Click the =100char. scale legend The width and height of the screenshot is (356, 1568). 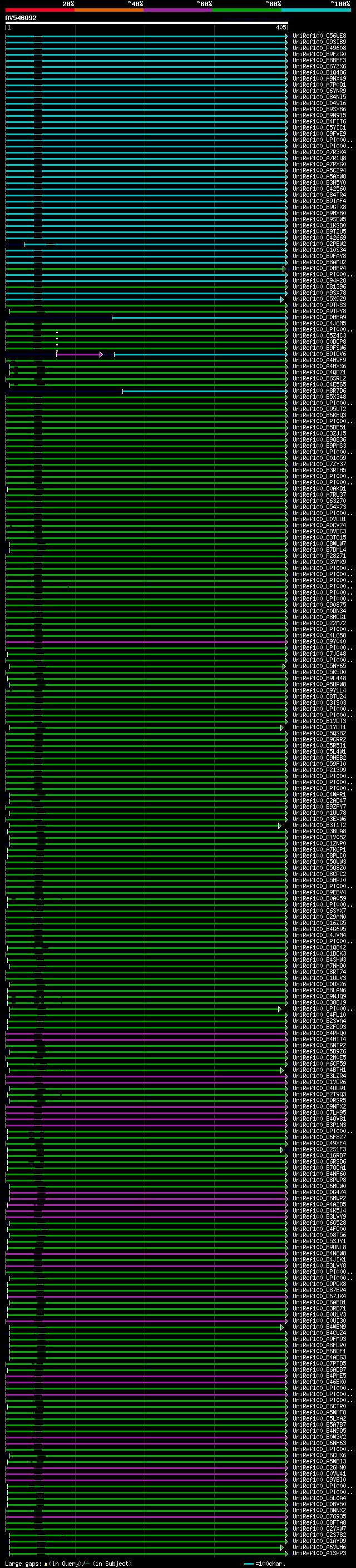(x=264, y=1564)
